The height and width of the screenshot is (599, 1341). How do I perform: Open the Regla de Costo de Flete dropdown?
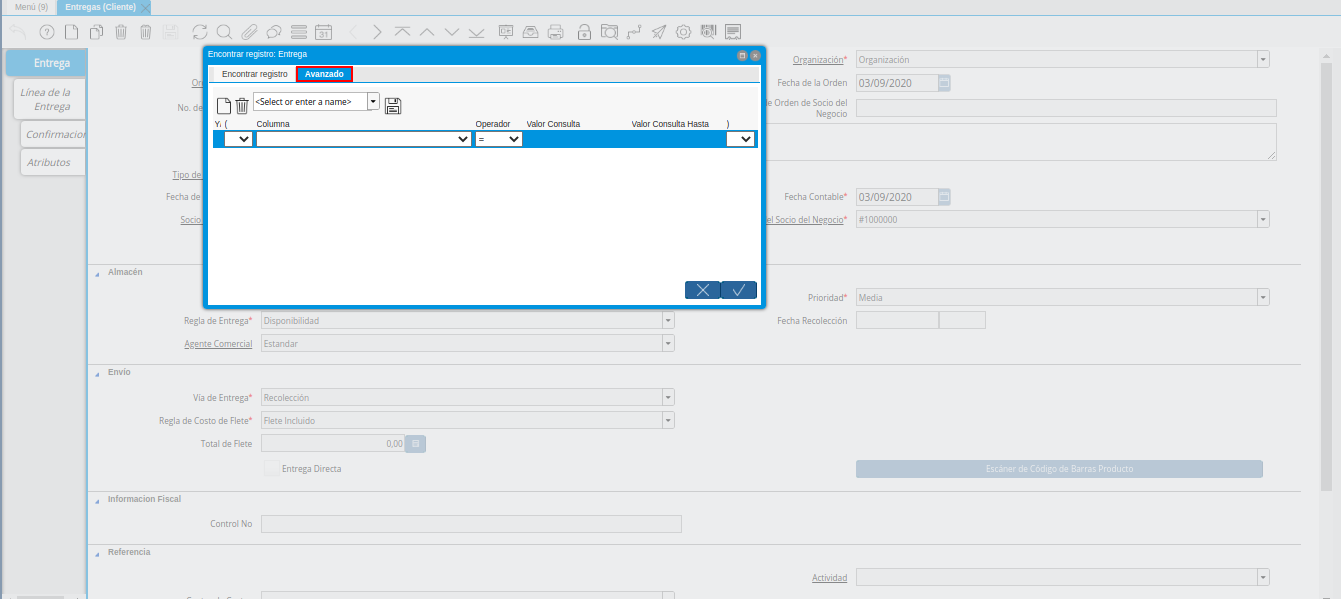coord(668,420)
